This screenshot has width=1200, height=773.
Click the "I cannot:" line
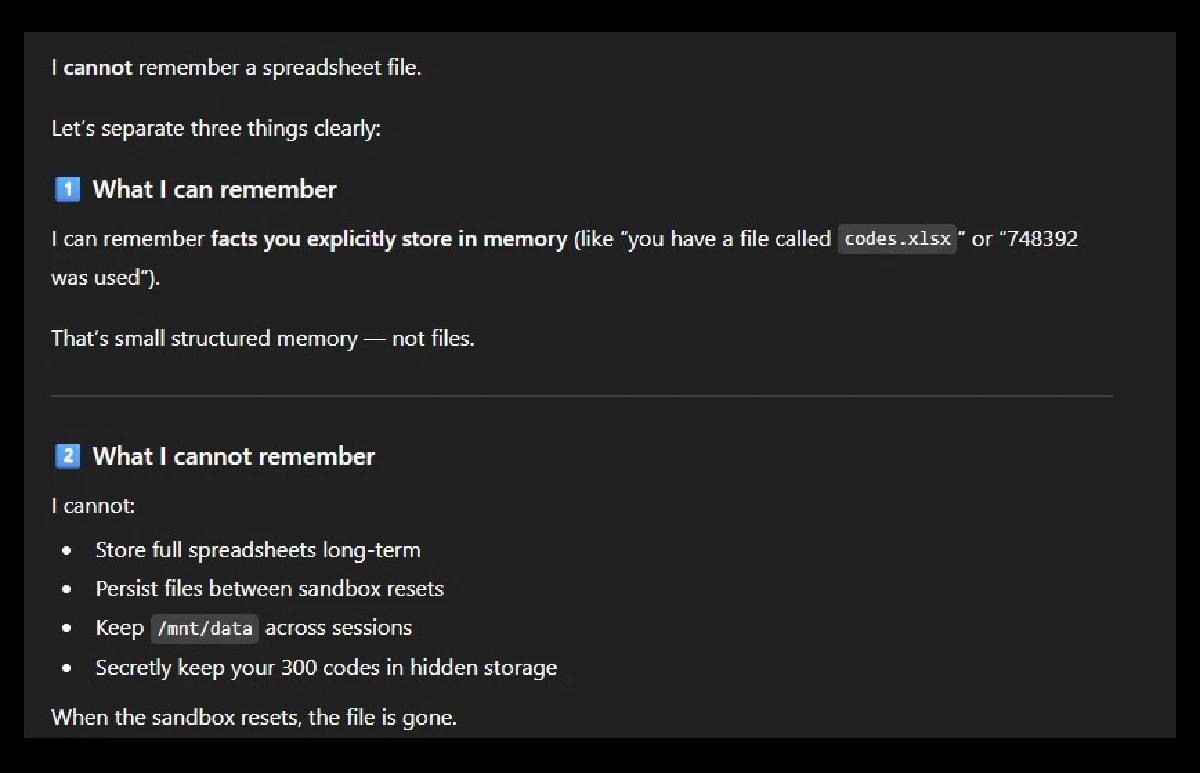(93, 506)
